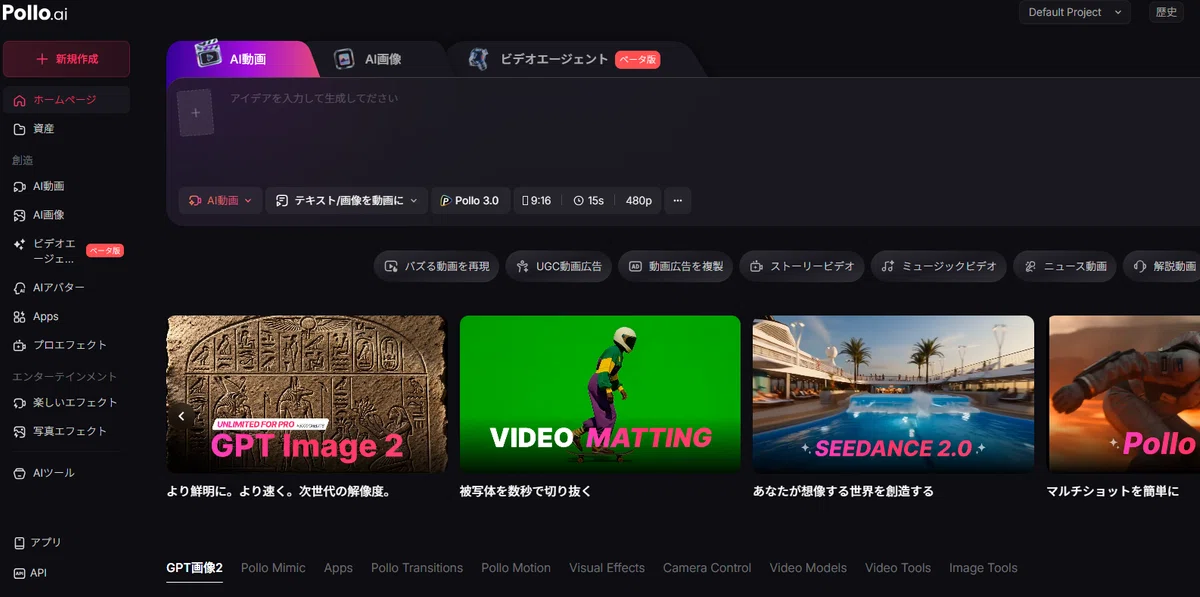Select the 解説動画 chip
This screenshot has height=597, width=1200.
tap(1163, 266)
